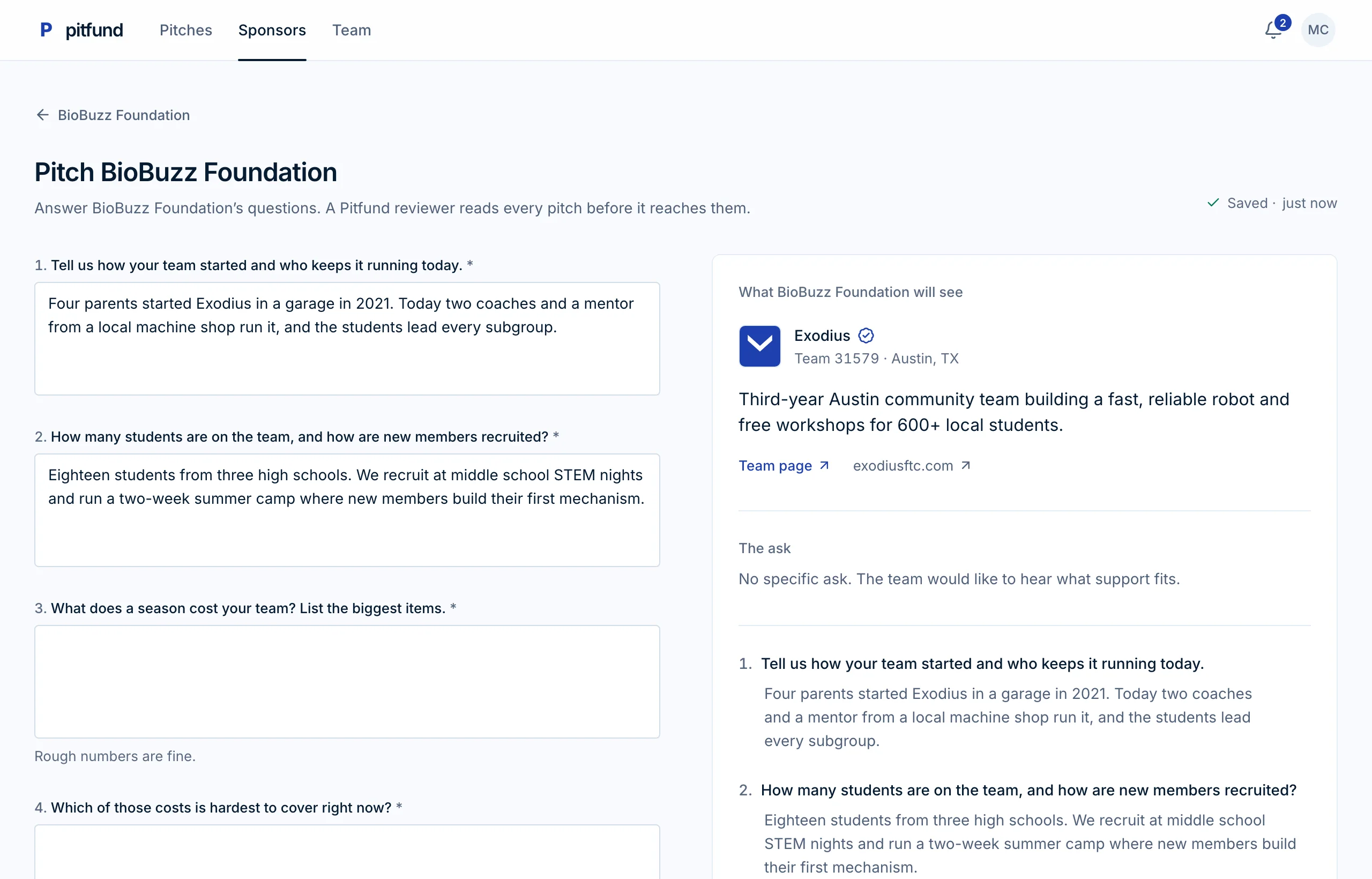This screenshot has height=879, width=1372.
Task: Click the back arrow beside BioBuzz Foundation
Action: (43, 115)
